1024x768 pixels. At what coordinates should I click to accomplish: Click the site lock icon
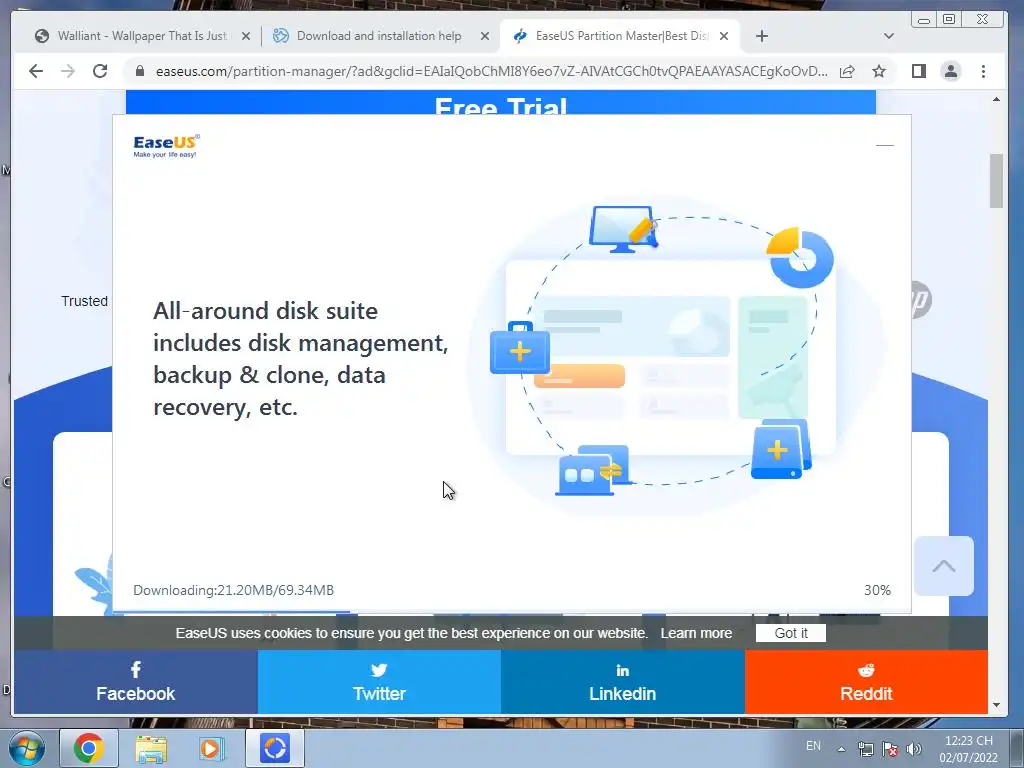(x=140, y=71)
